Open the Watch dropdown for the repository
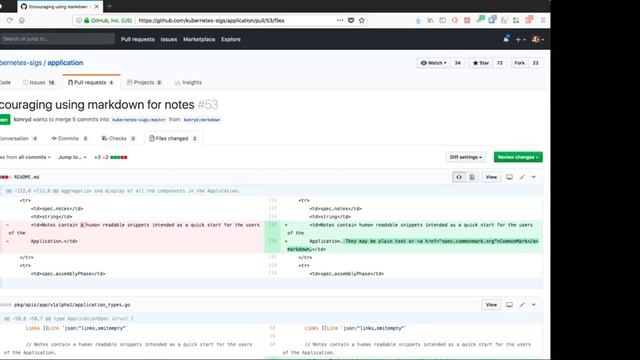640x360 pixels. [x=433, y=63]
